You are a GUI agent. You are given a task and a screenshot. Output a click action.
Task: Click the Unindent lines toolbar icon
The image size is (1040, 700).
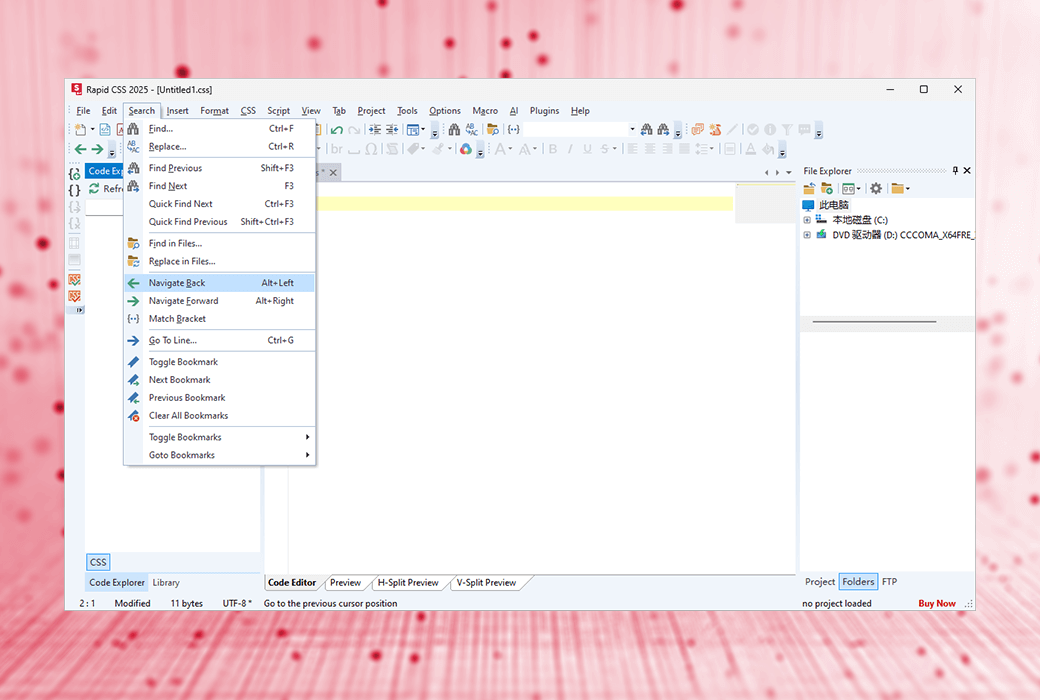[x=392, y=129]
